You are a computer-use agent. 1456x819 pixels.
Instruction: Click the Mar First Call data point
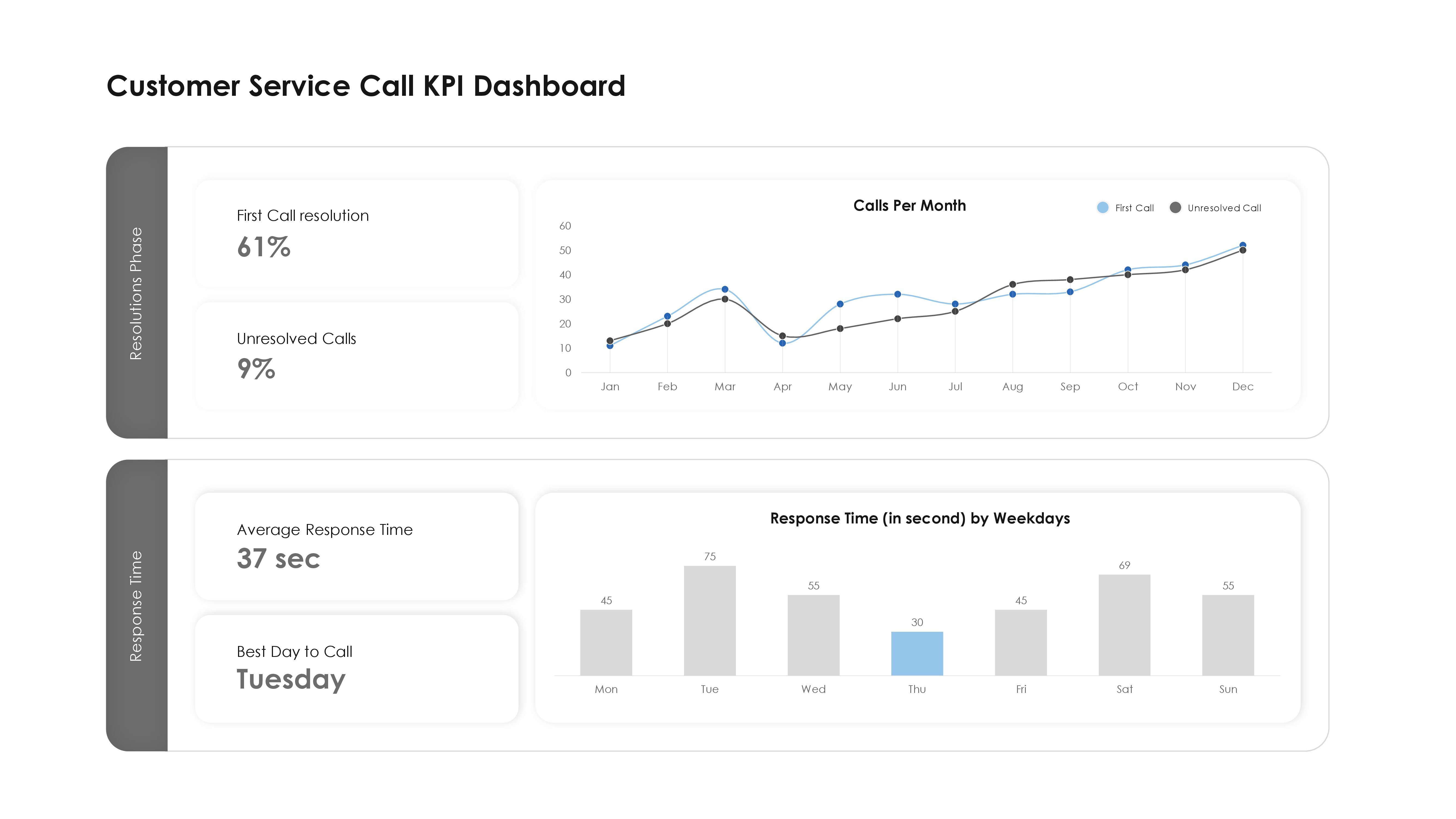click(x=725, y=289)
